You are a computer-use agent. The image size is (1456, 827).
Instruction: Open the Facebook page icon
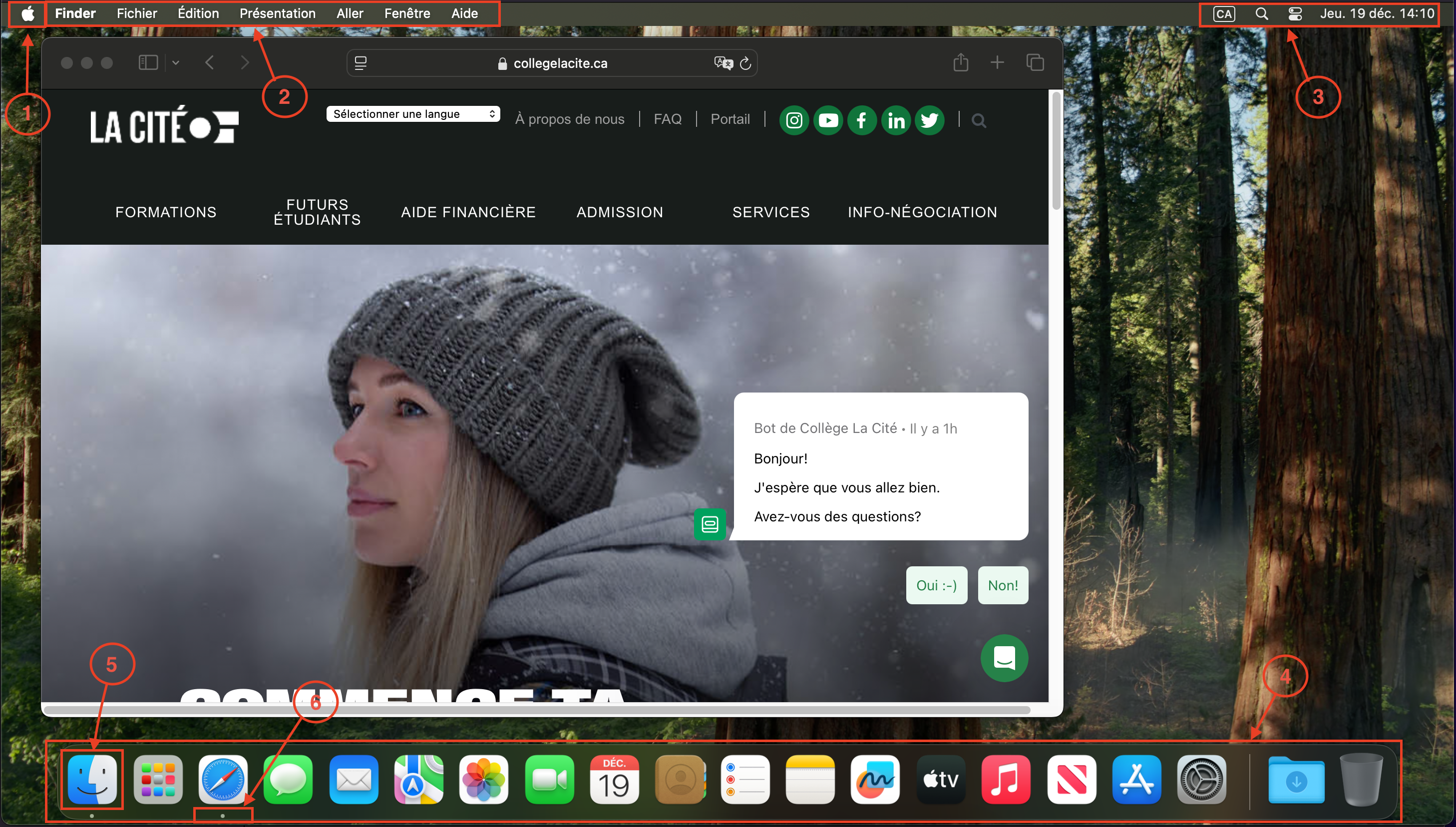point(861,120)
